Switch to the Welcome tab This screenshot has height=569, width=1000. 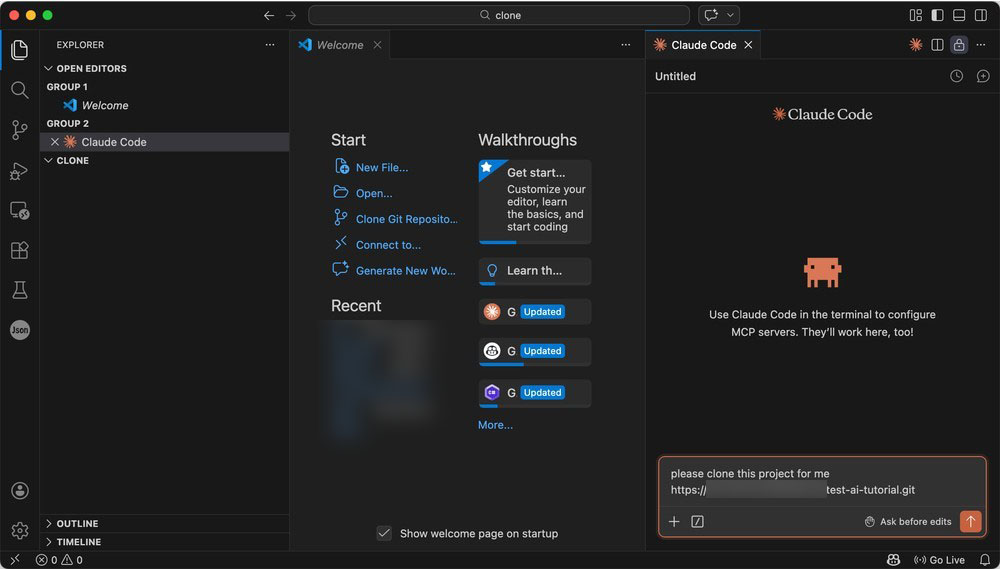pos(340,45)
